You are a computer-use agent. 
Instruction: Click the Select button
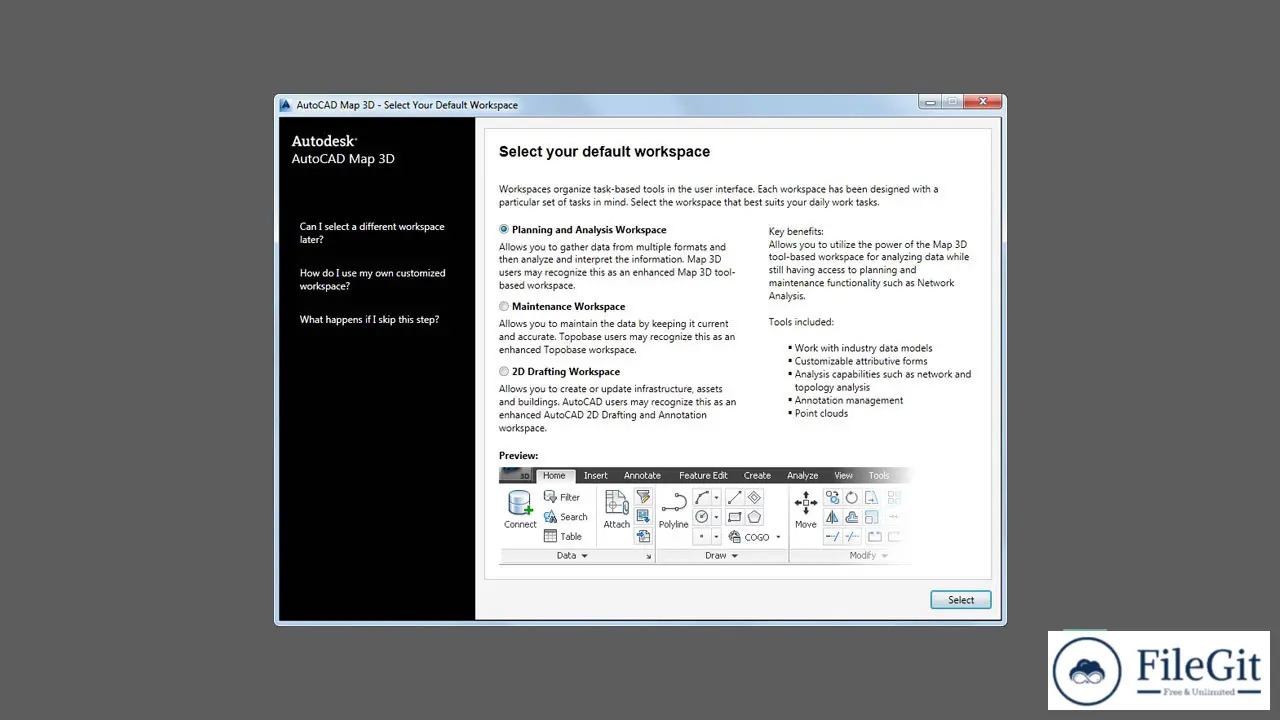point(961,600)
